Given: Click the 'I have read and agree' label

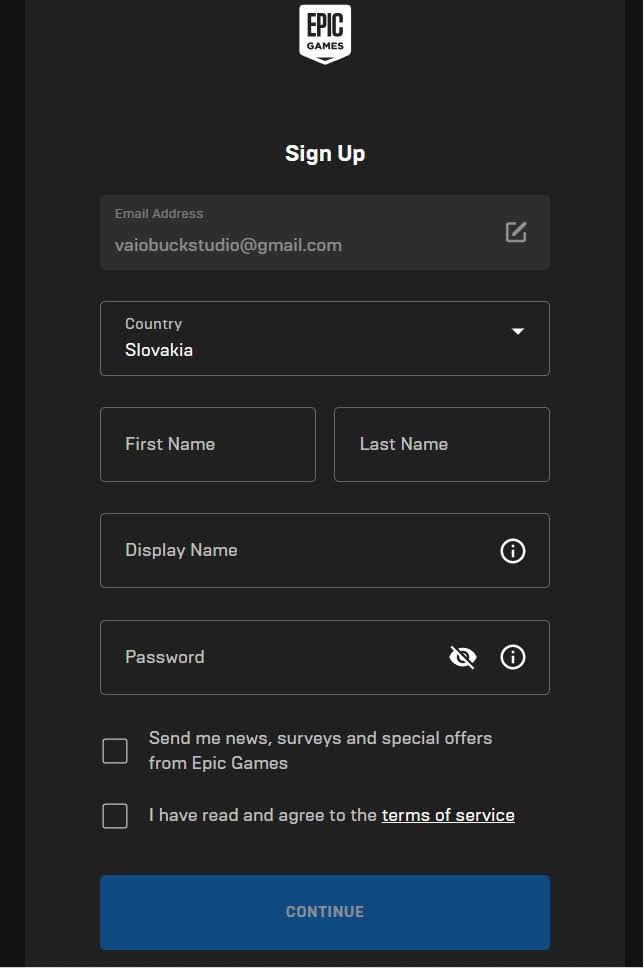Looking at the screenshot, I should [x=263, y=815].
